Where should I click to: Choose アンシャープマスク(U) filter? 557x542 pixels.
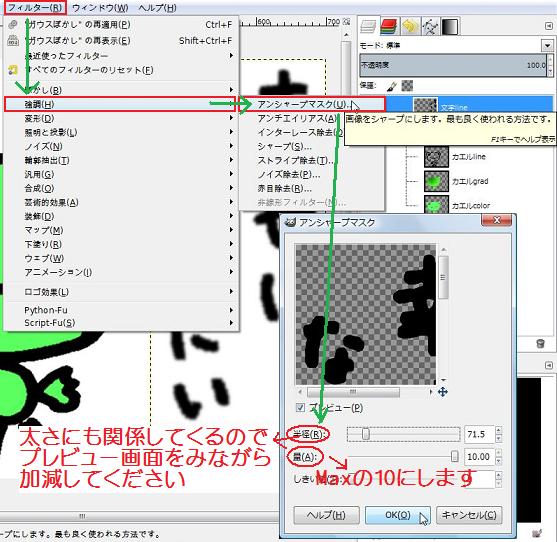(x=313, y=104)
